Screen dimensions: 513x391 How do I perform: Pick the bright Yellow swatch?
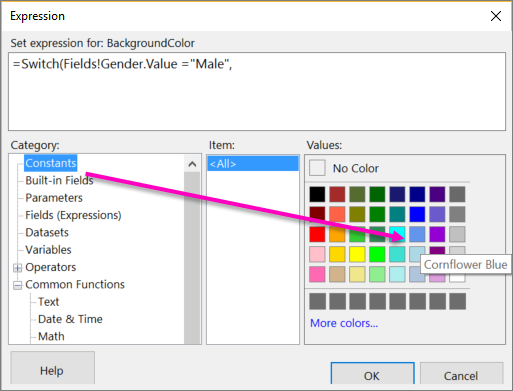(x=357, y=254)
